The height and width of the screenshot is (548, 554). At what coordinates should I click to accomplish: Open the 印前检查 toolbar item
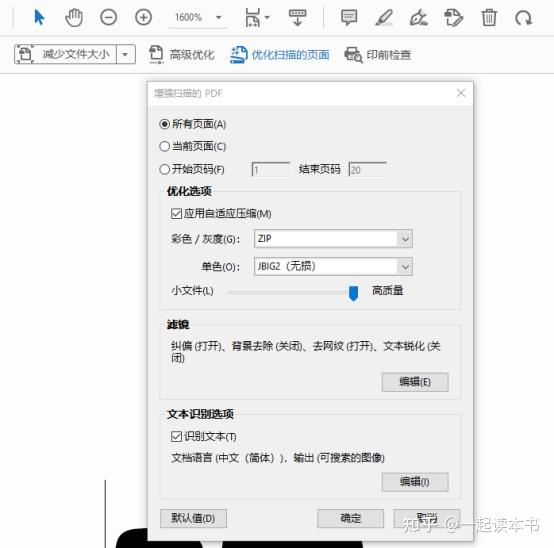(x=378, y=55)
